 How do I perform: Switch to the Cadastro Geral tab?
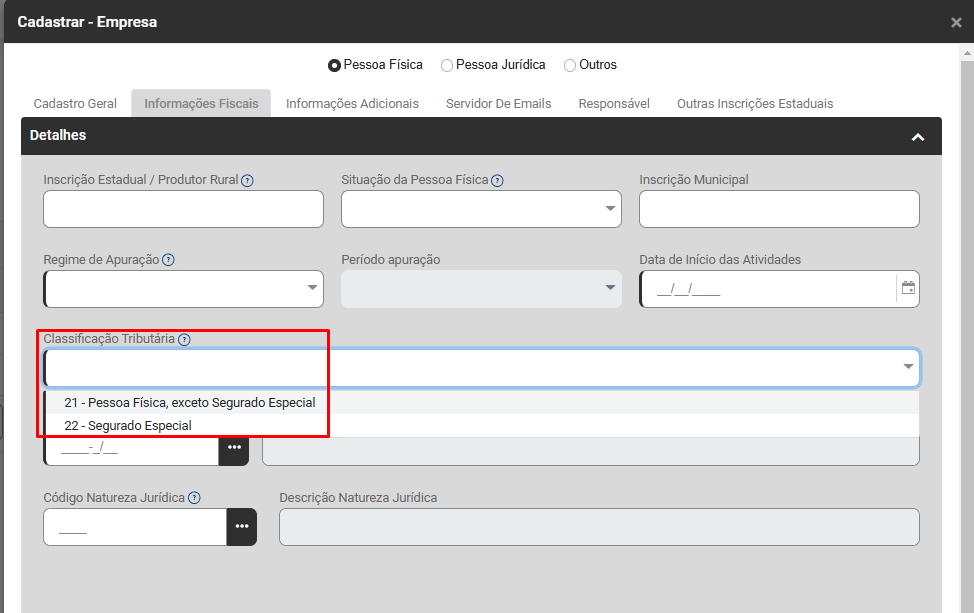pyautogui.click(x=75, y=104)
